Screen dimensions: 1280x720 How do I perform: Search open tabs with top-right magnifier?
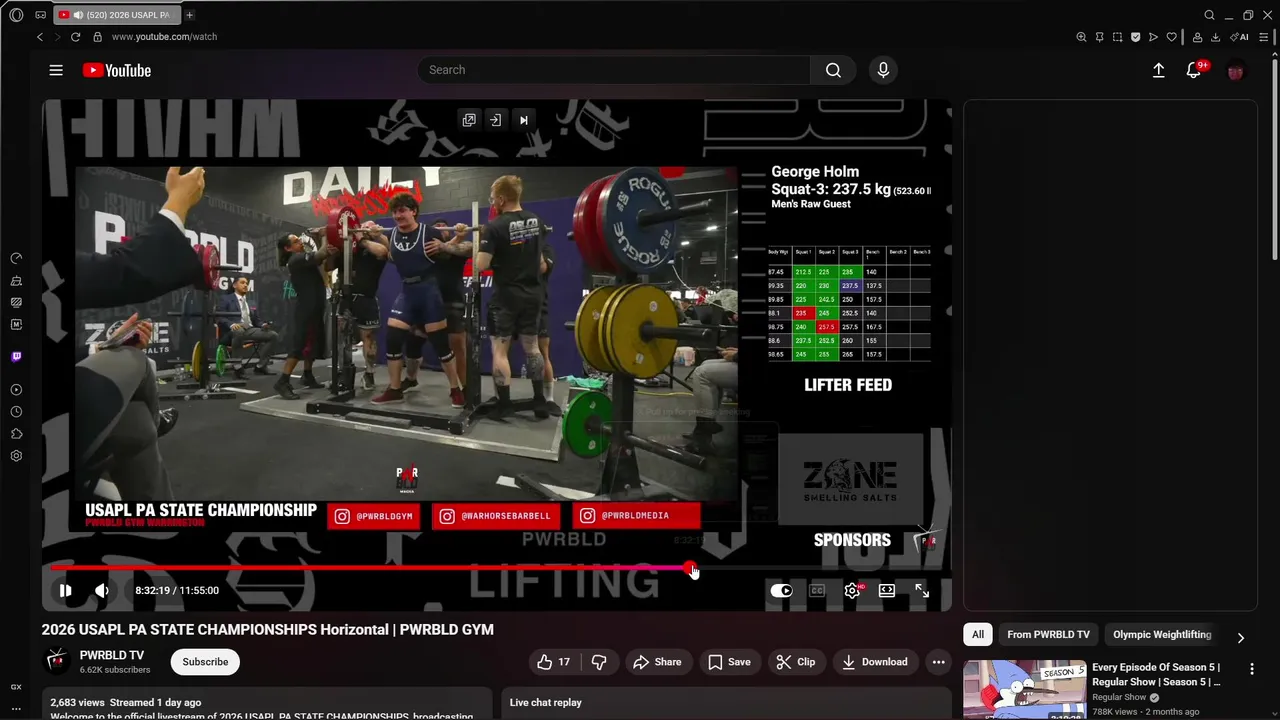[x=1209, y=15]
